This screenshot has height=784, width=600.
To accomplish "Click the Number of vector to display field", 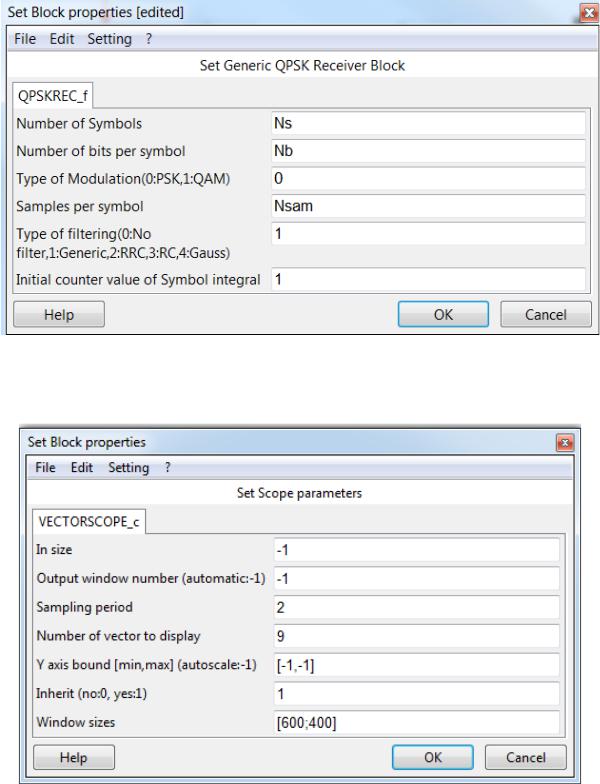I will tap(417, 636).
